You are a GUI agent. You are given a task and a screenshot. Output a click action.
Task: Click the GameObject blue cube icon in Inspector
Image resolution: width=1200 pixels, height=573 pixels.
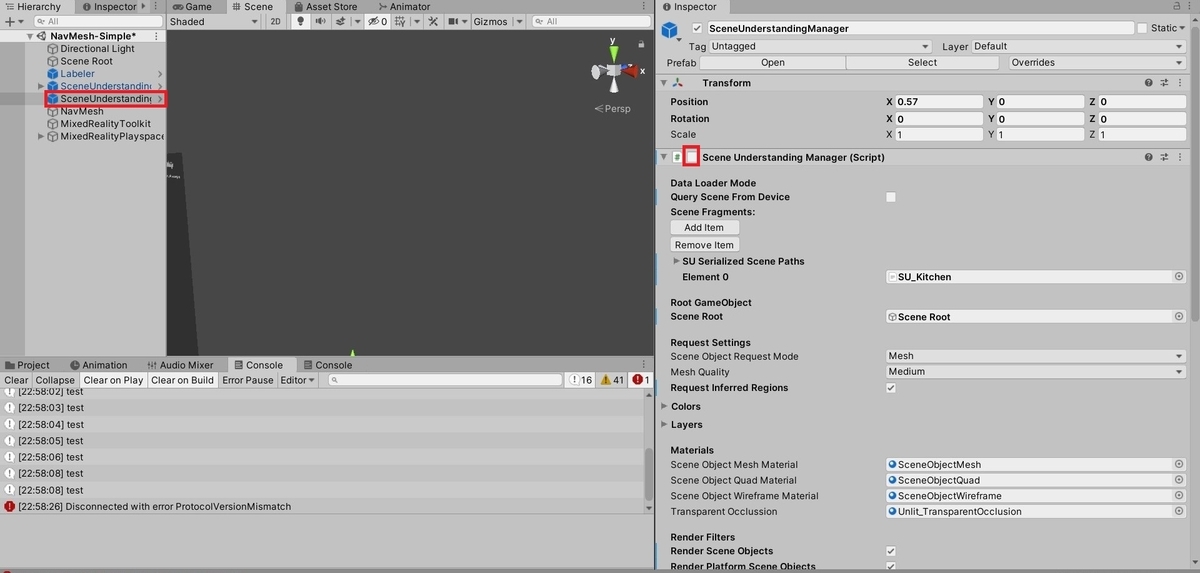pyautogui.click(x=671, y=30)
